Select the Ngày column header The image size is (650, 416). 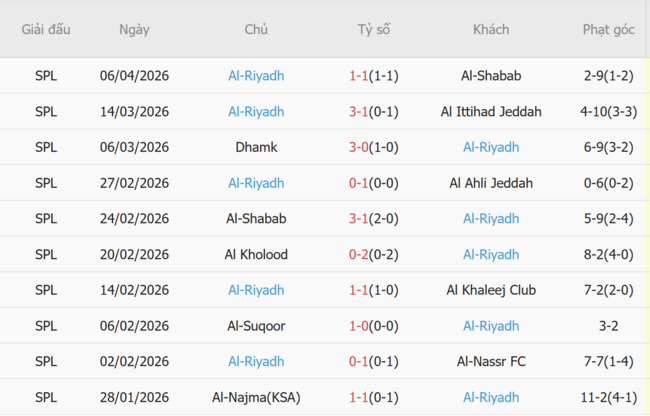coord(134,30)
